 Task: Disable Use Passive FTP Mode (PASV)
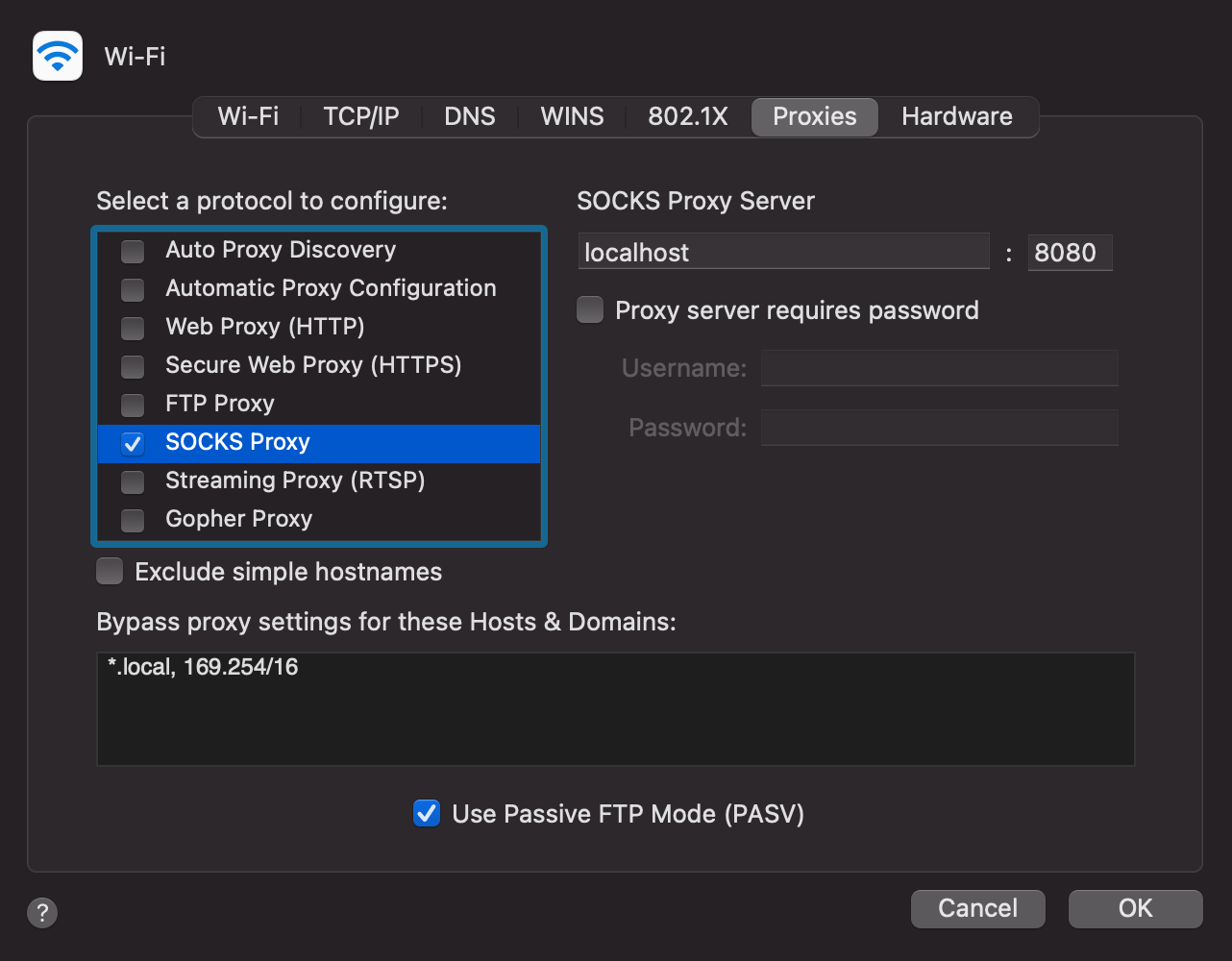[x=427, y=813]
